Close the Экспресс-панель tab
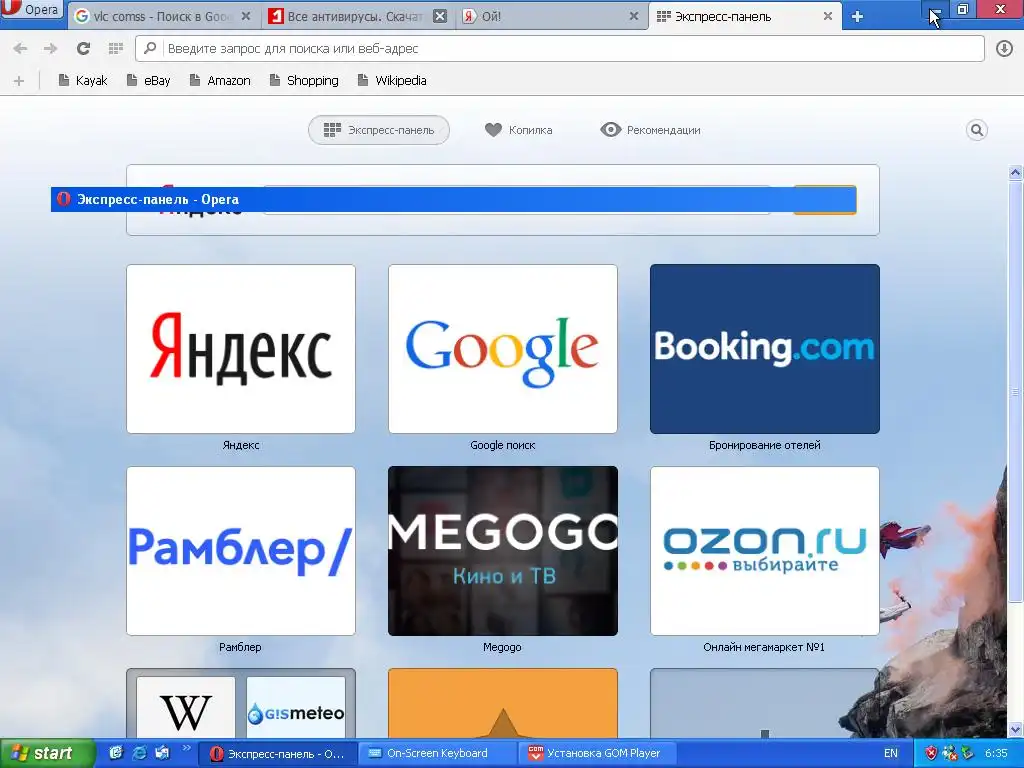 pyautogui.click(x=827, y=16)
